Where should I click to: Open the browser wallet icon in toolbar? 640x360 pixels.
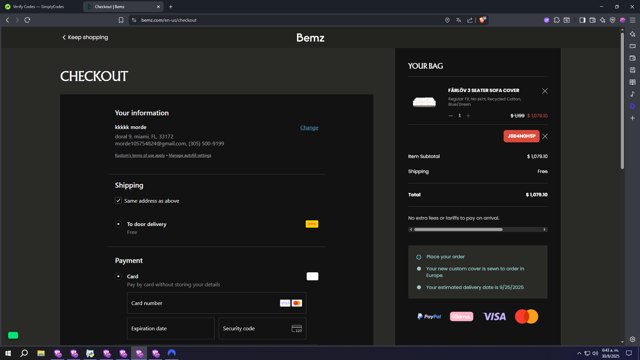(593, 20)
